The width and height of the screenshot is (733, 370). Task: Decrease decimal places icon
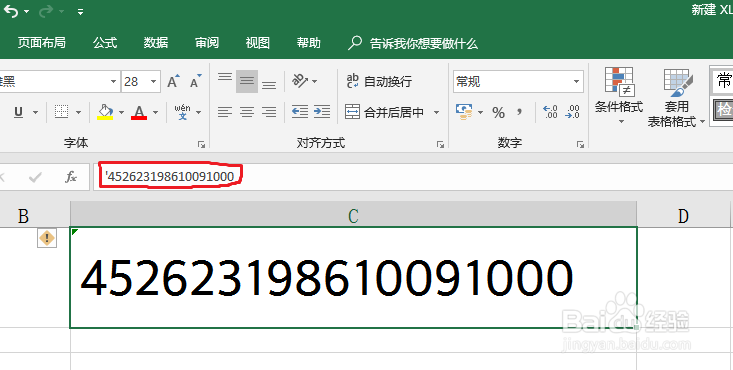pyautogui.click(x=573, y=112)
